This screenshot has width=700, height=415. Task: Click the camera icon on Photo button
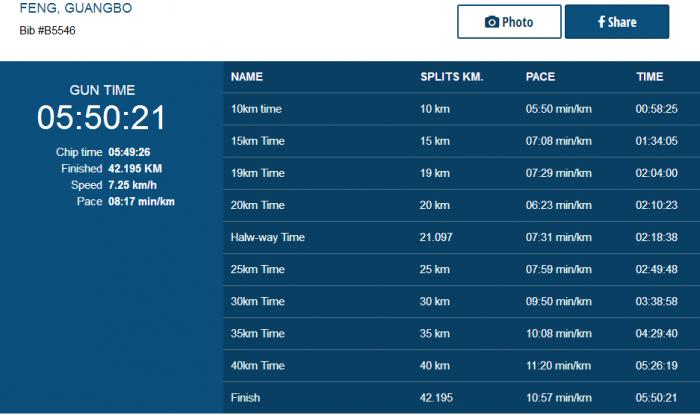point(491,22)
